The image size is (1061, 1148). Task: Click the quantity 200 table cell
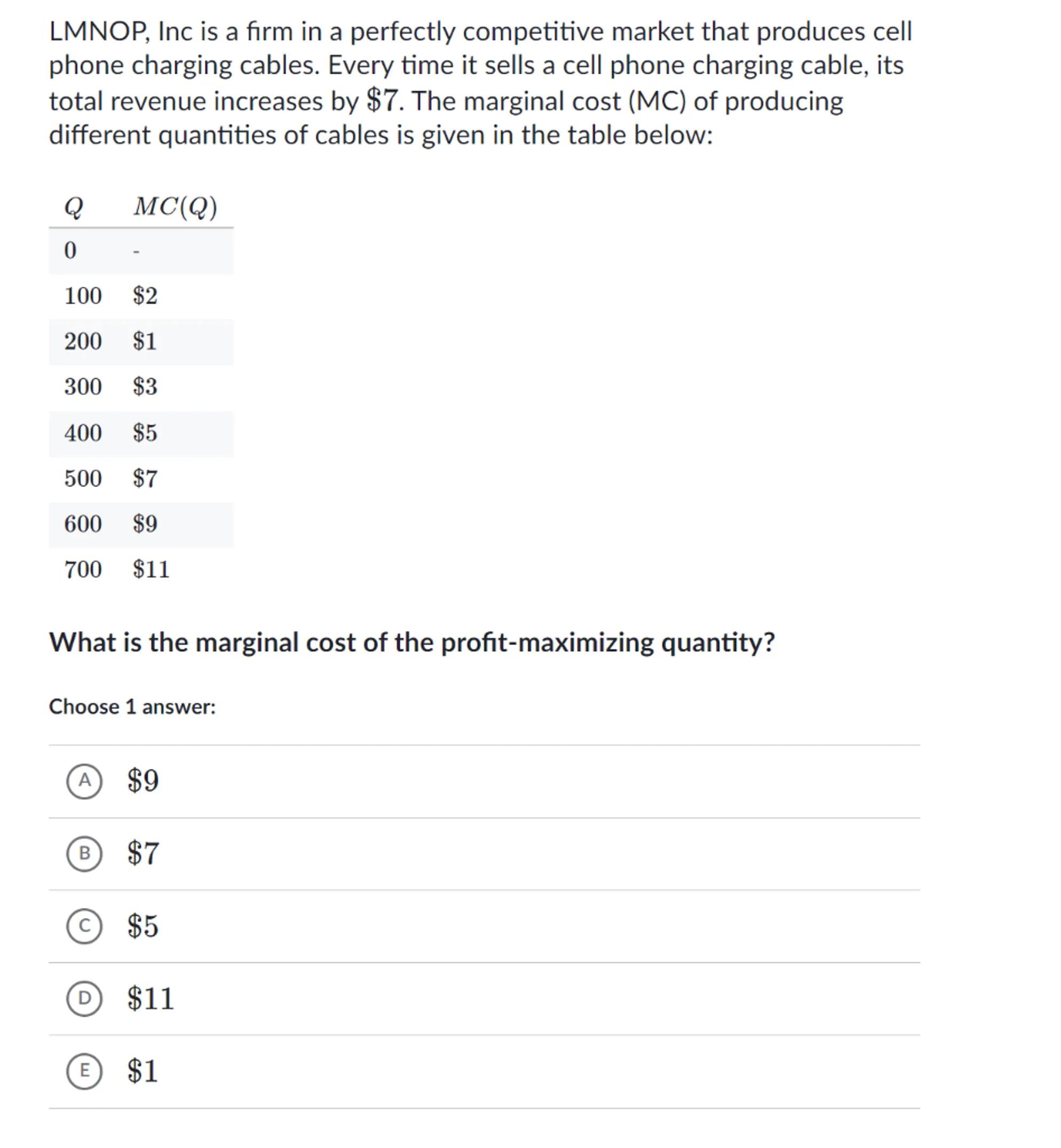[x=83, y=342]
